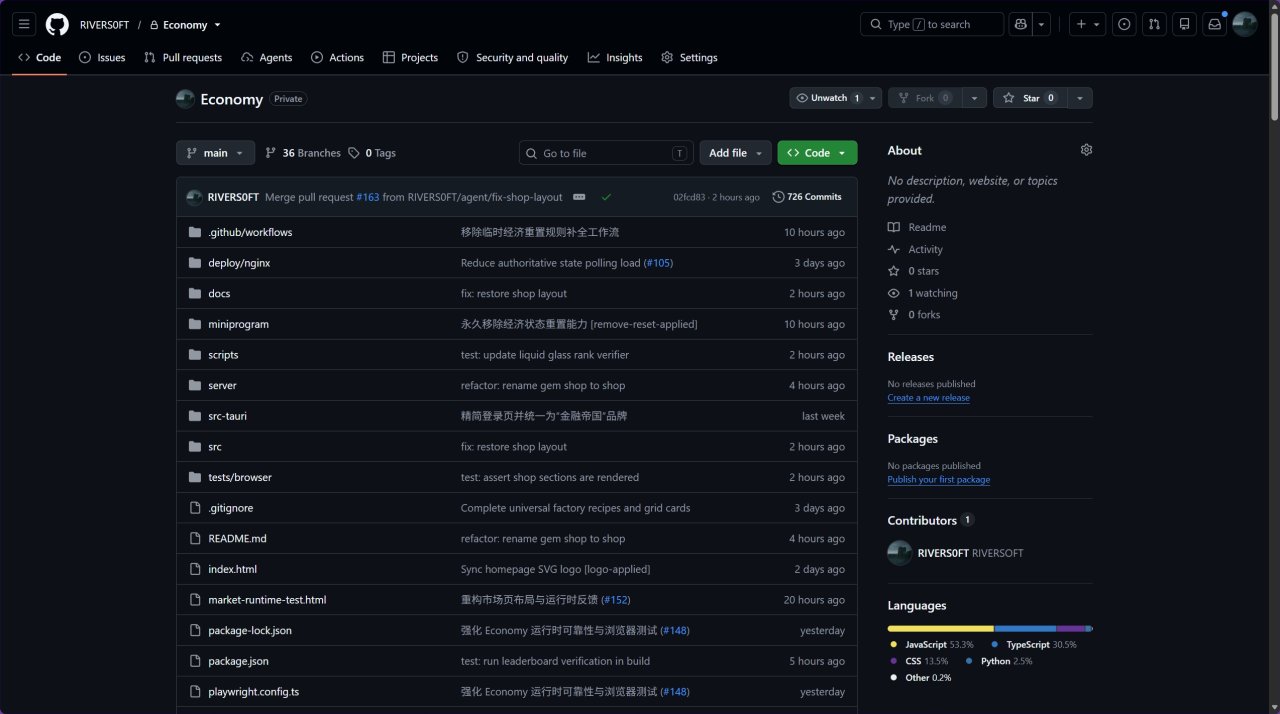
Task: Switch to the Agents tab
Action: pos(266,58)
